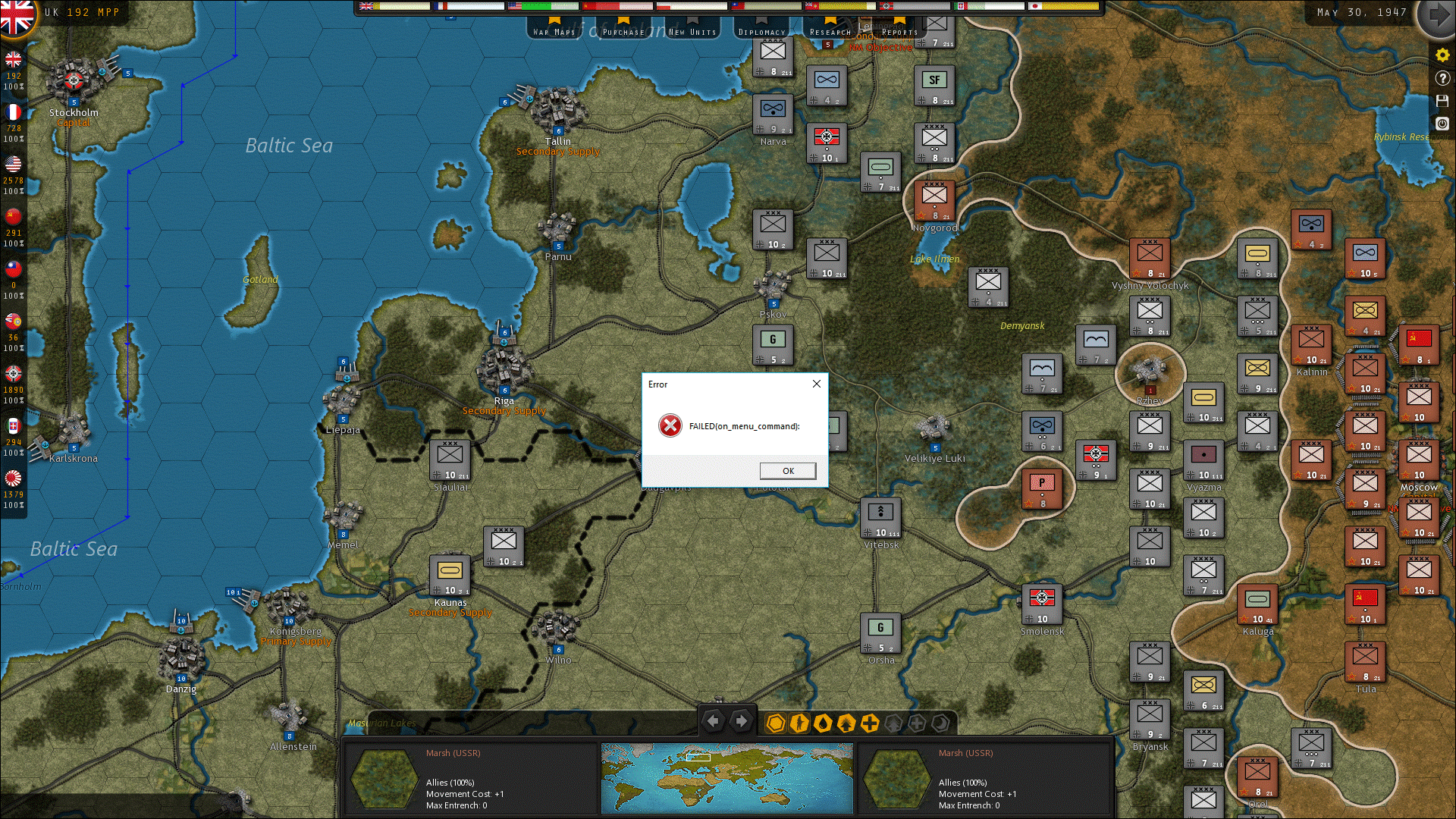This screenshot has width=1456, height=819.
Task: Open the Reports menu
Action: click(x=899, y=28)
